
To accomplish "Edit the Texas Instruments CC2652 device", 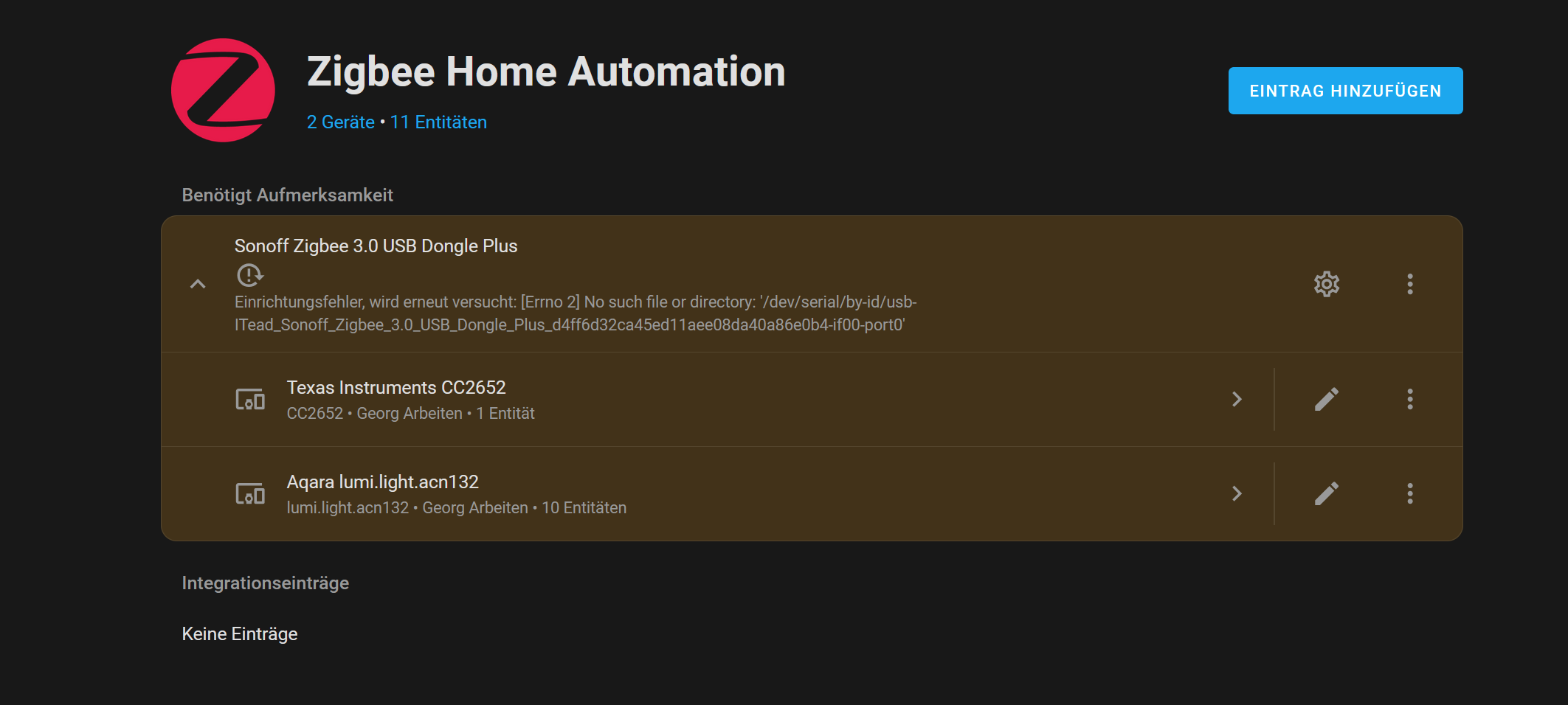I will pos(1327,399).
